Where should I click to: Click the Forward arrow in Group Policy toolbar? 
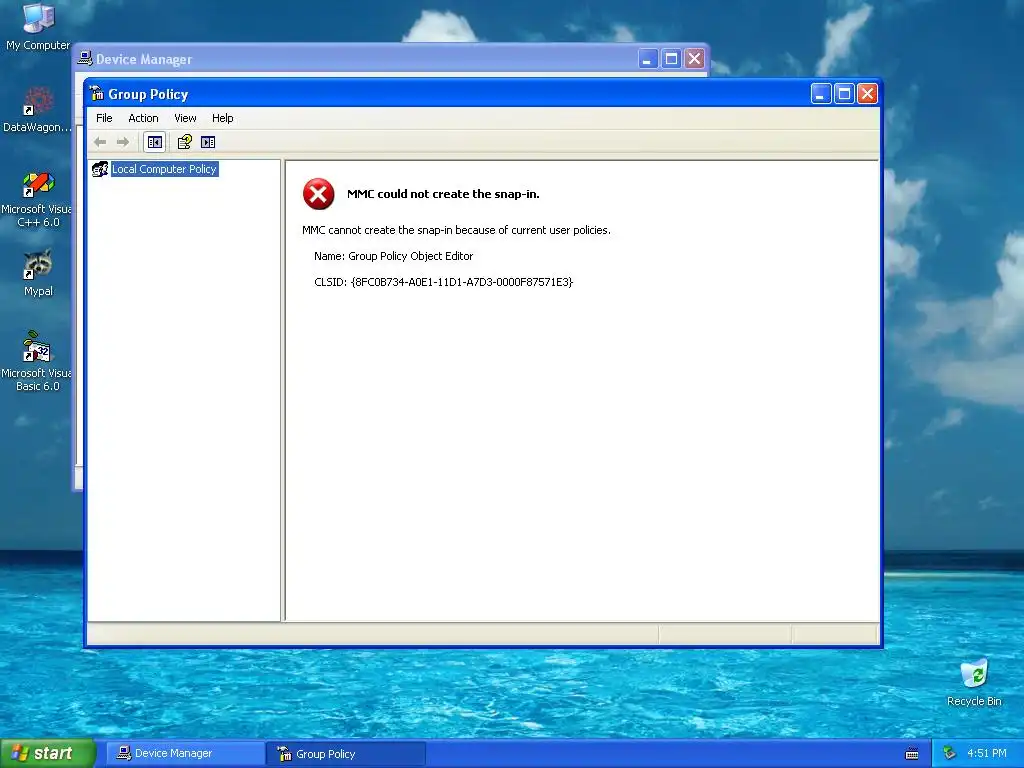(123, 142)
